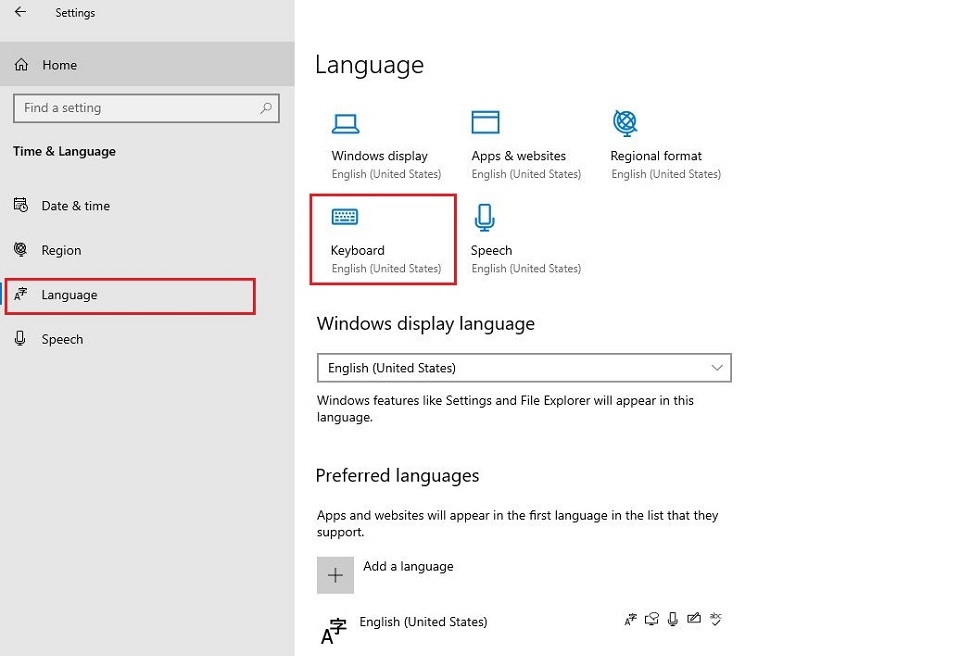
Task: Click the Speech microphone tile icon
Action: [485, 217]
